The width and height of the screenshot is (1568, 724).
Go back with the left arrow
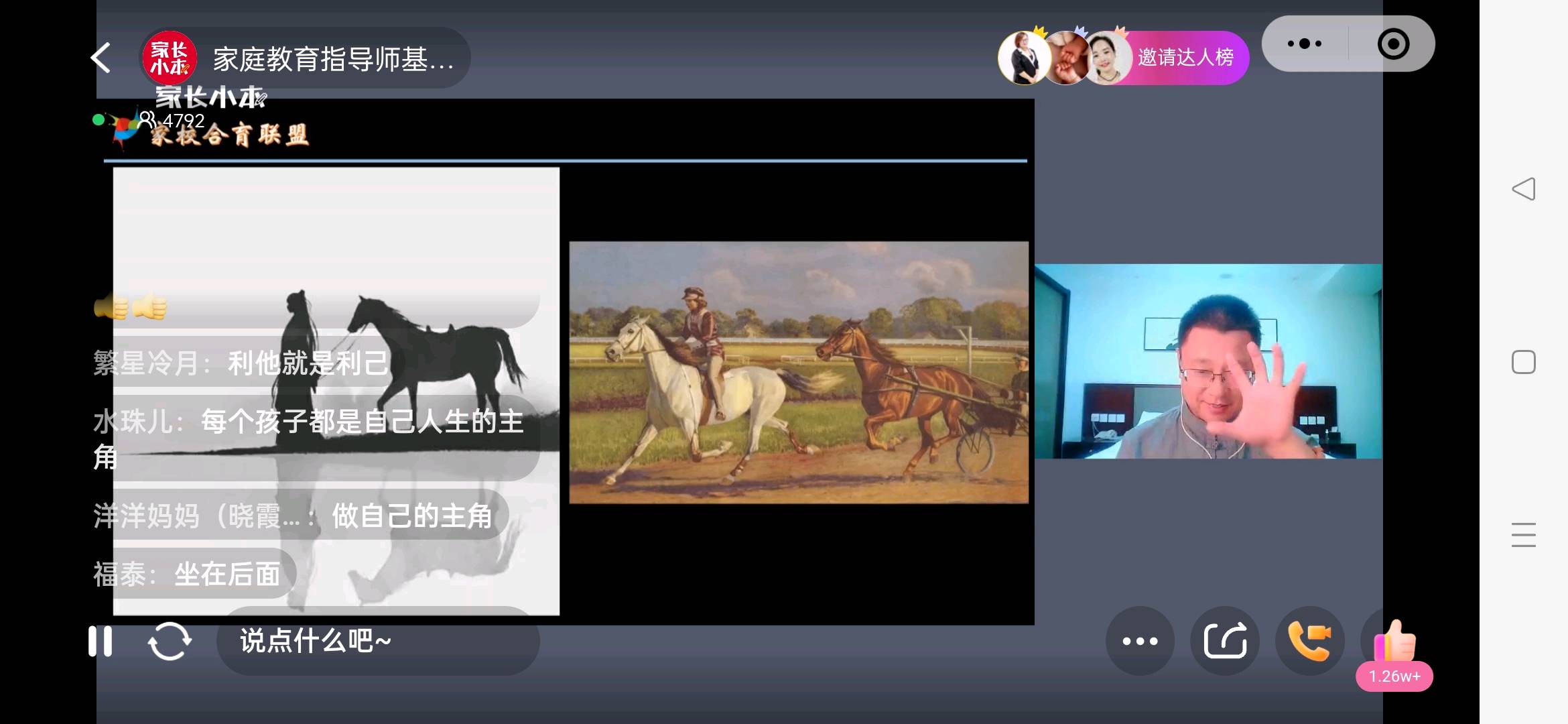(x=101, y=58)
